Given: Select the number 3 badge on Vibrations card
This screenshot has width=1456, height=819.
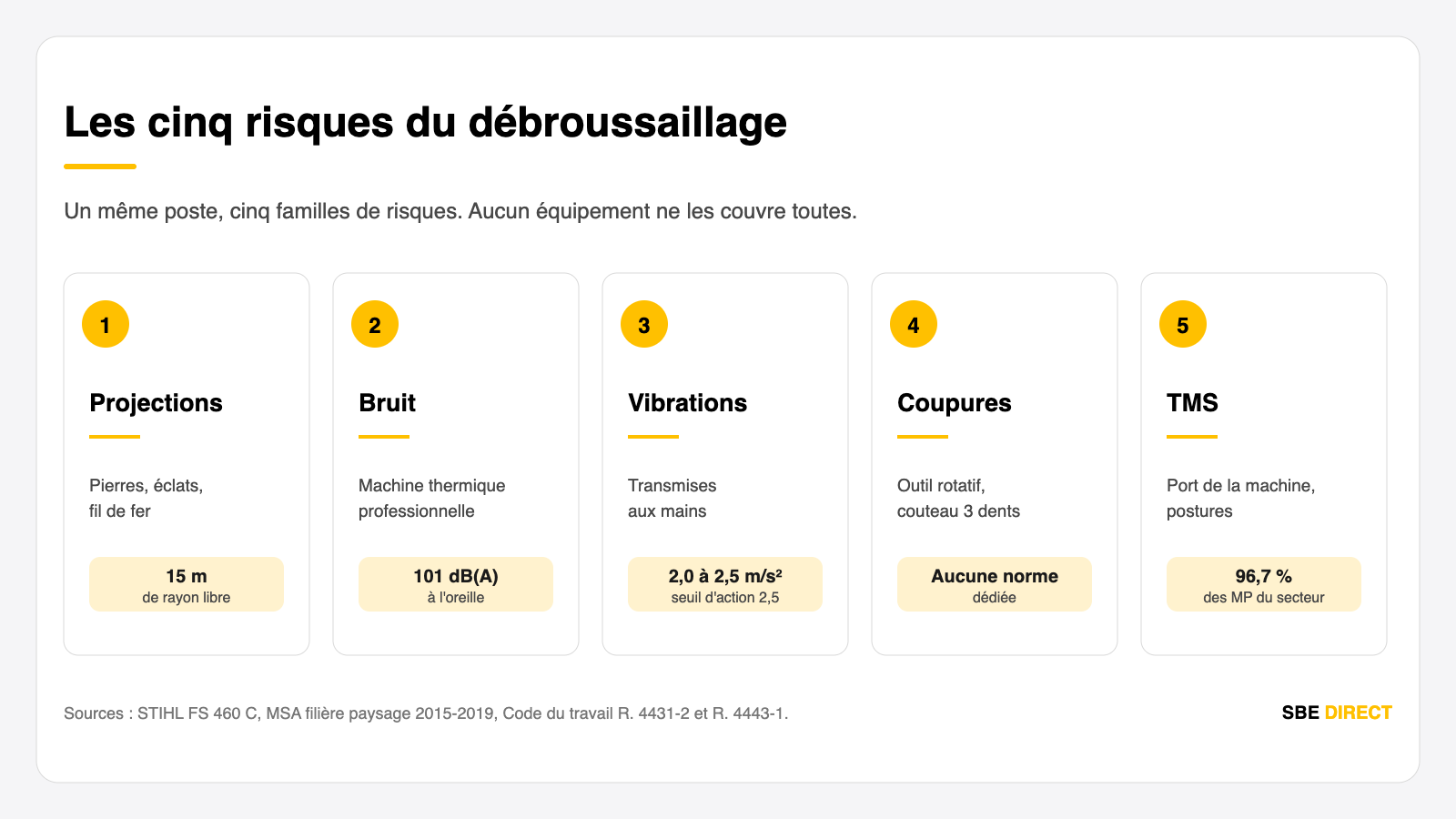Looking at the screenshot, I should 644,324.
